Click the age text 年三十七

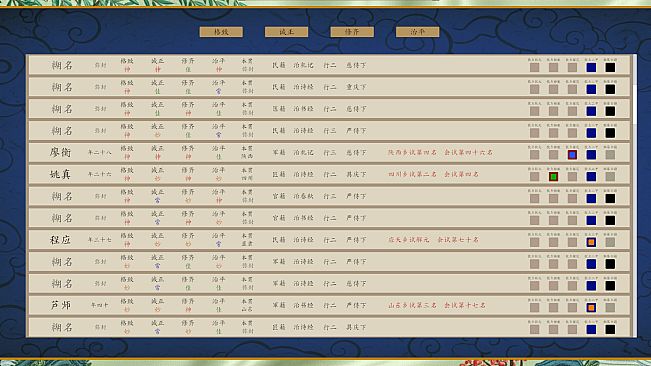tap(100, 240)
